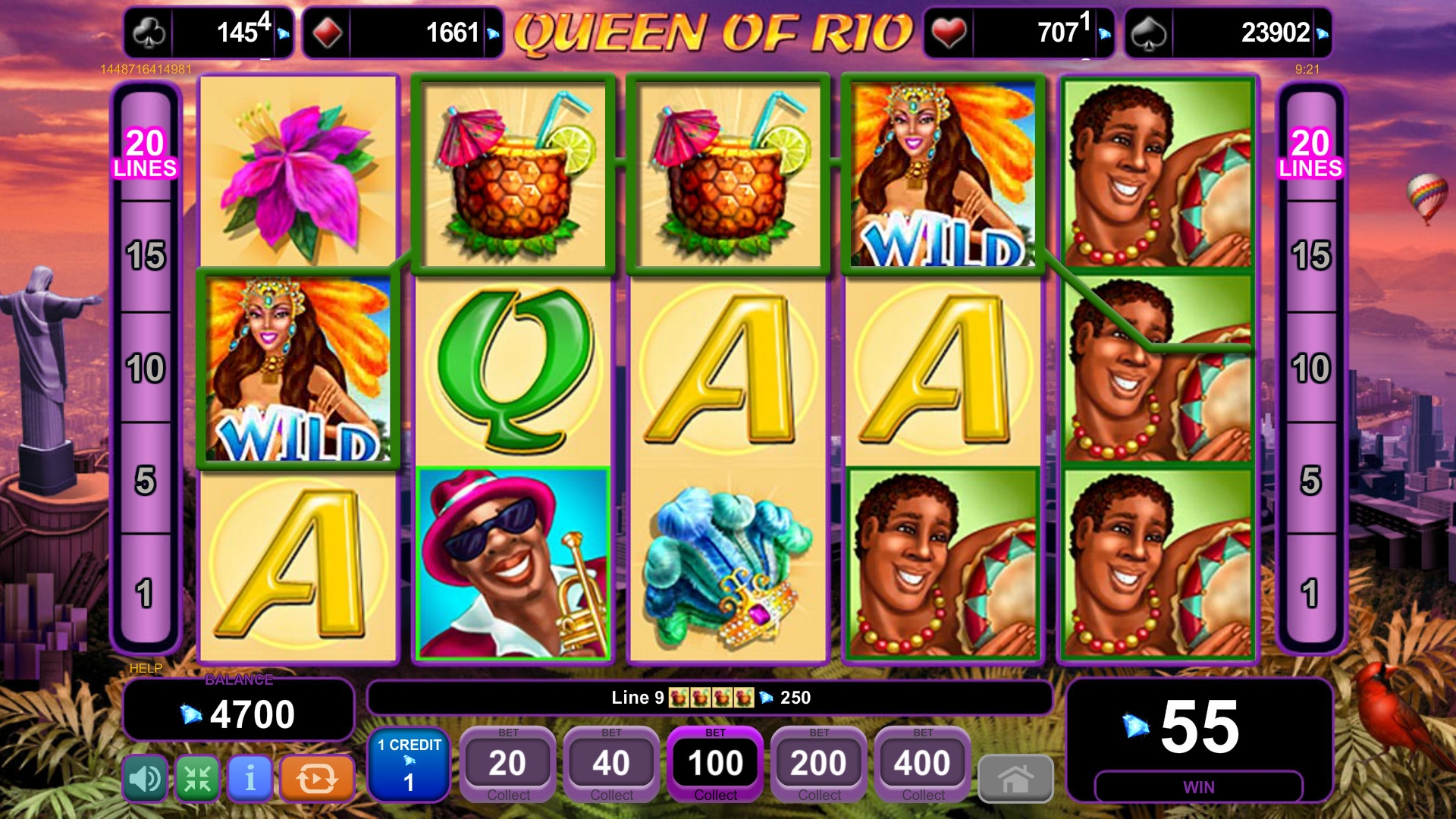Click the trumpet player reel symbol
The image size is (1456, 819).
513,563
